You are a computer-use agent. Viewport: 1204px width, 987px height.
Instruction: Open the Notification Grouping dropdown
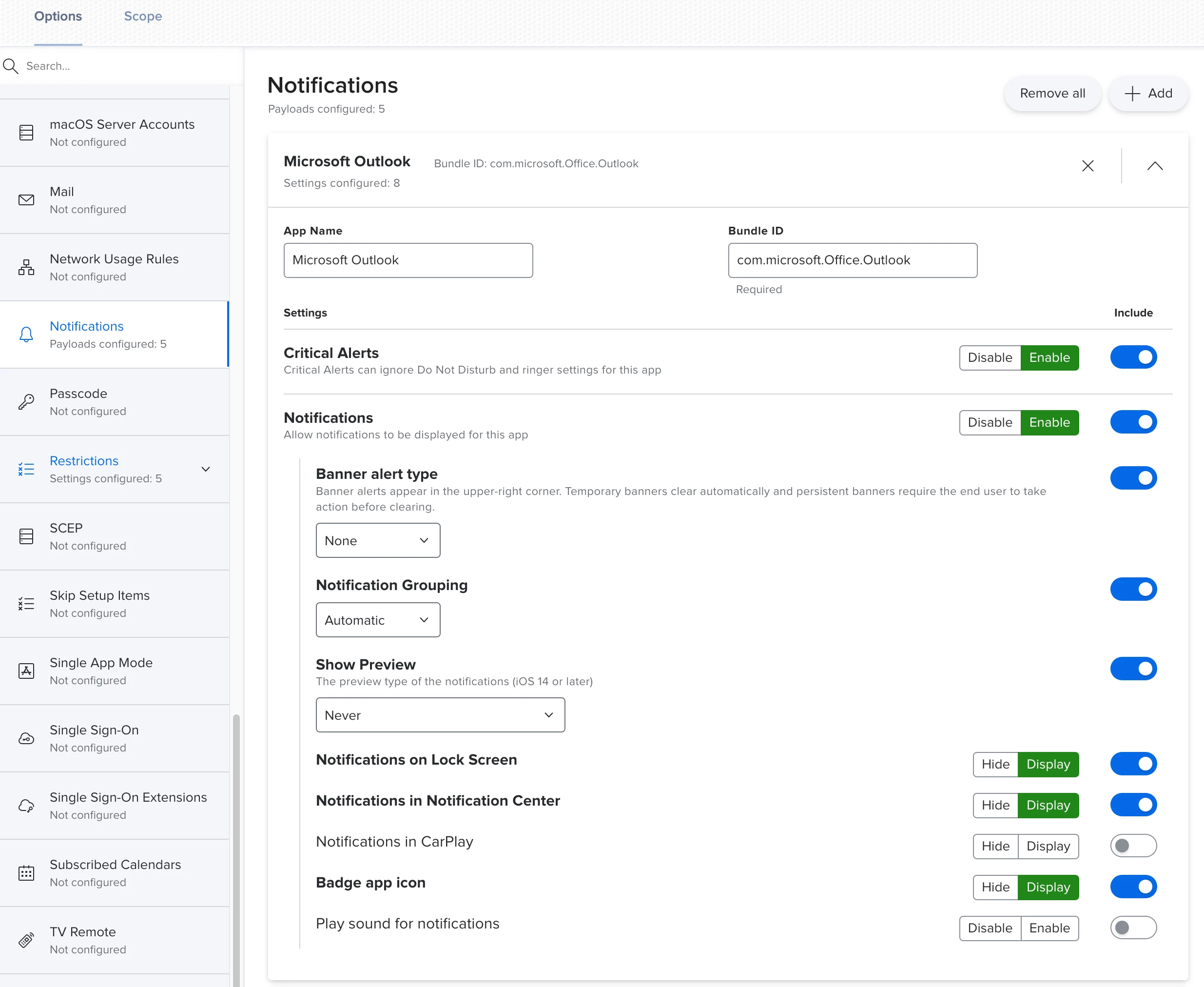(x=378, y=620)
